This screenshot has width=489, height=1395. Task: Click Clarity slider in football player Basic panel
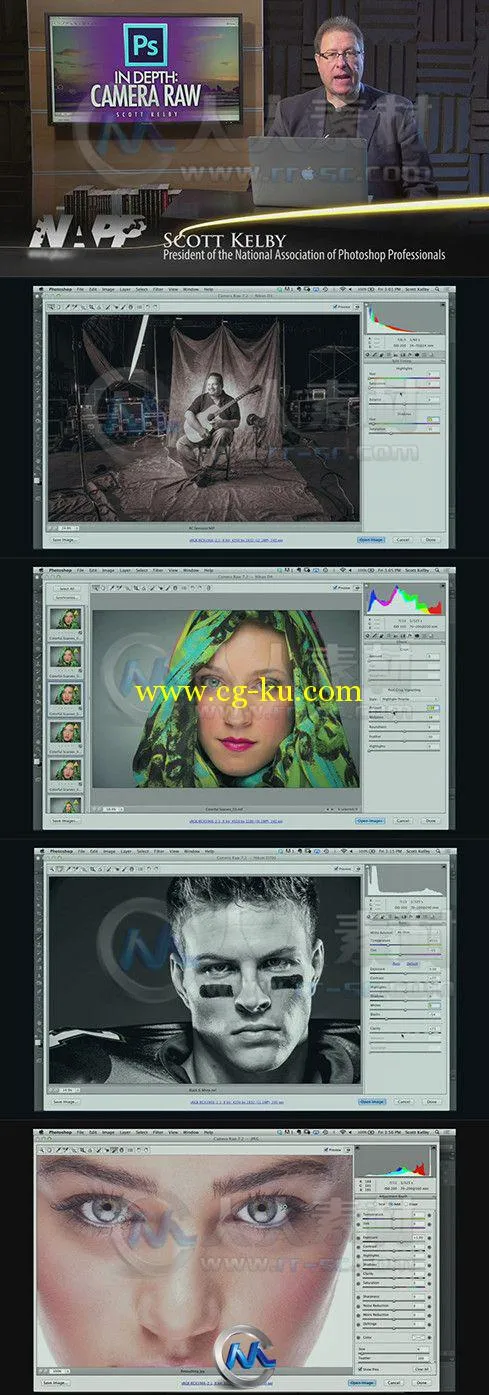tap(406, 1033)
